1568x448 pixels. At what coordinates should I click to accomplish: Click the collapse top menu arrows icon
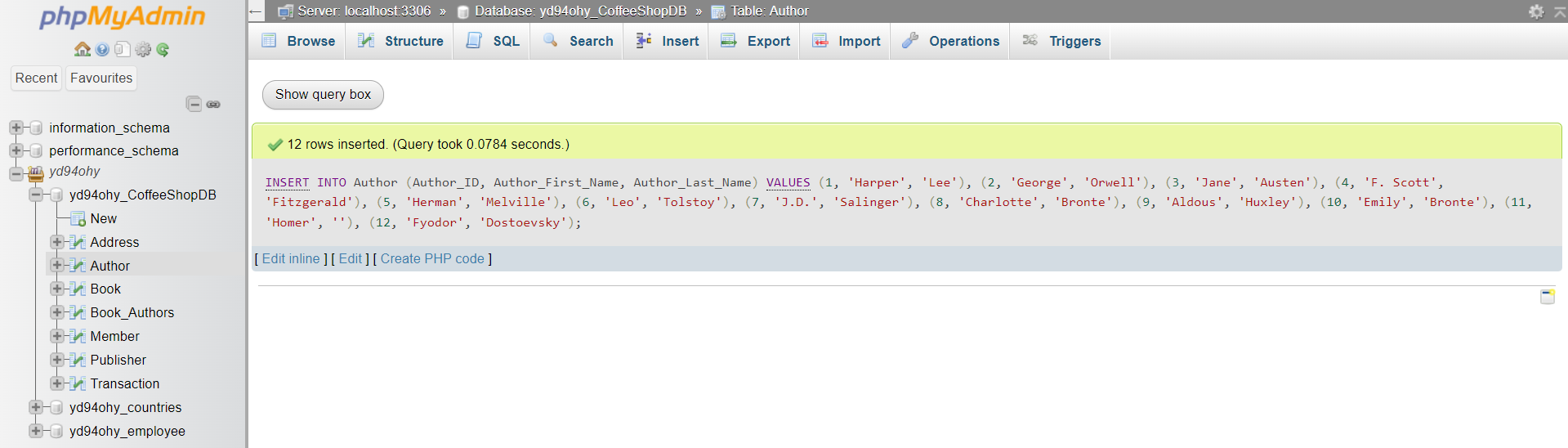pos(1558,11)
